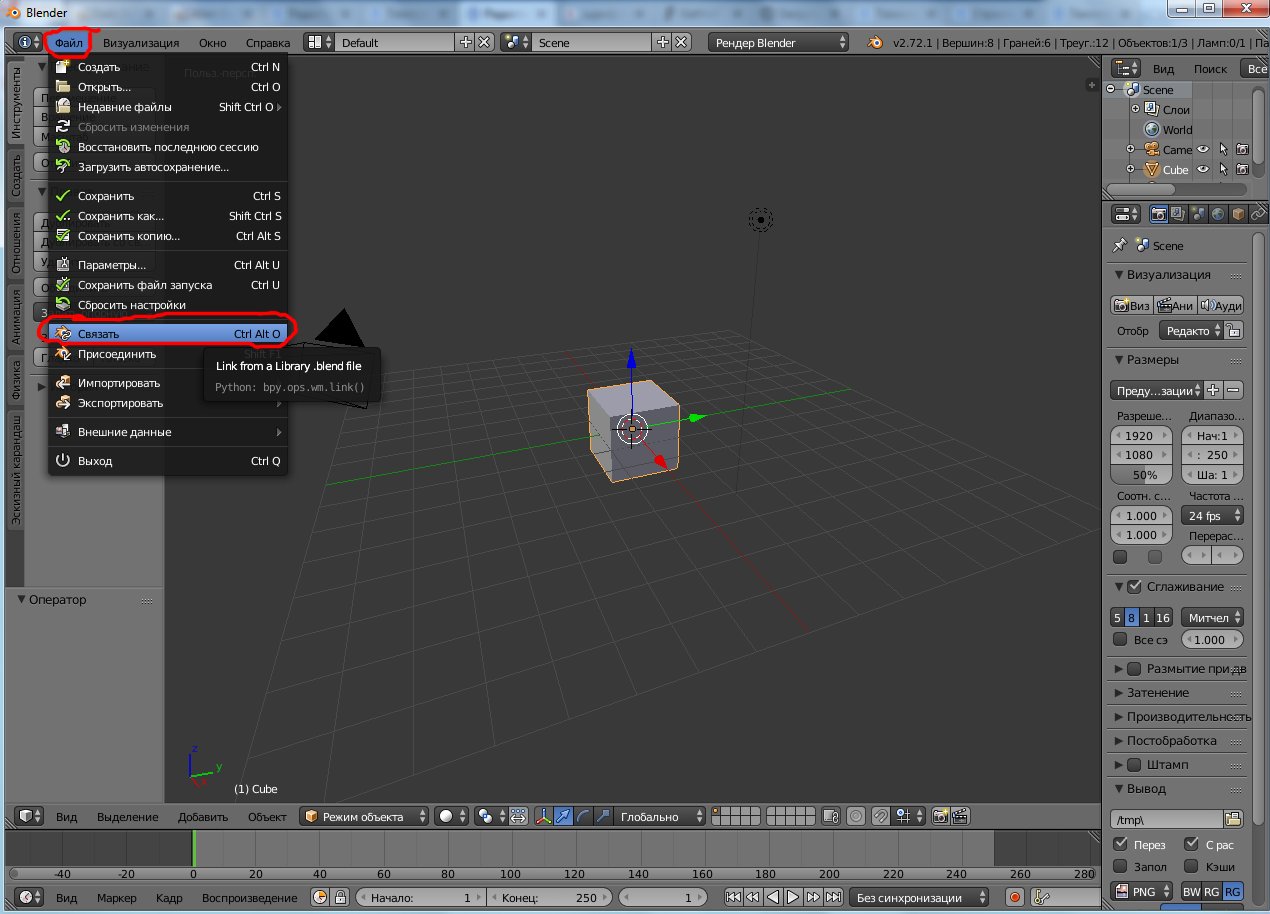1270x914 pixels.
Task: Click the record auto-keyframe red button
Action: tap(1015, 897)
